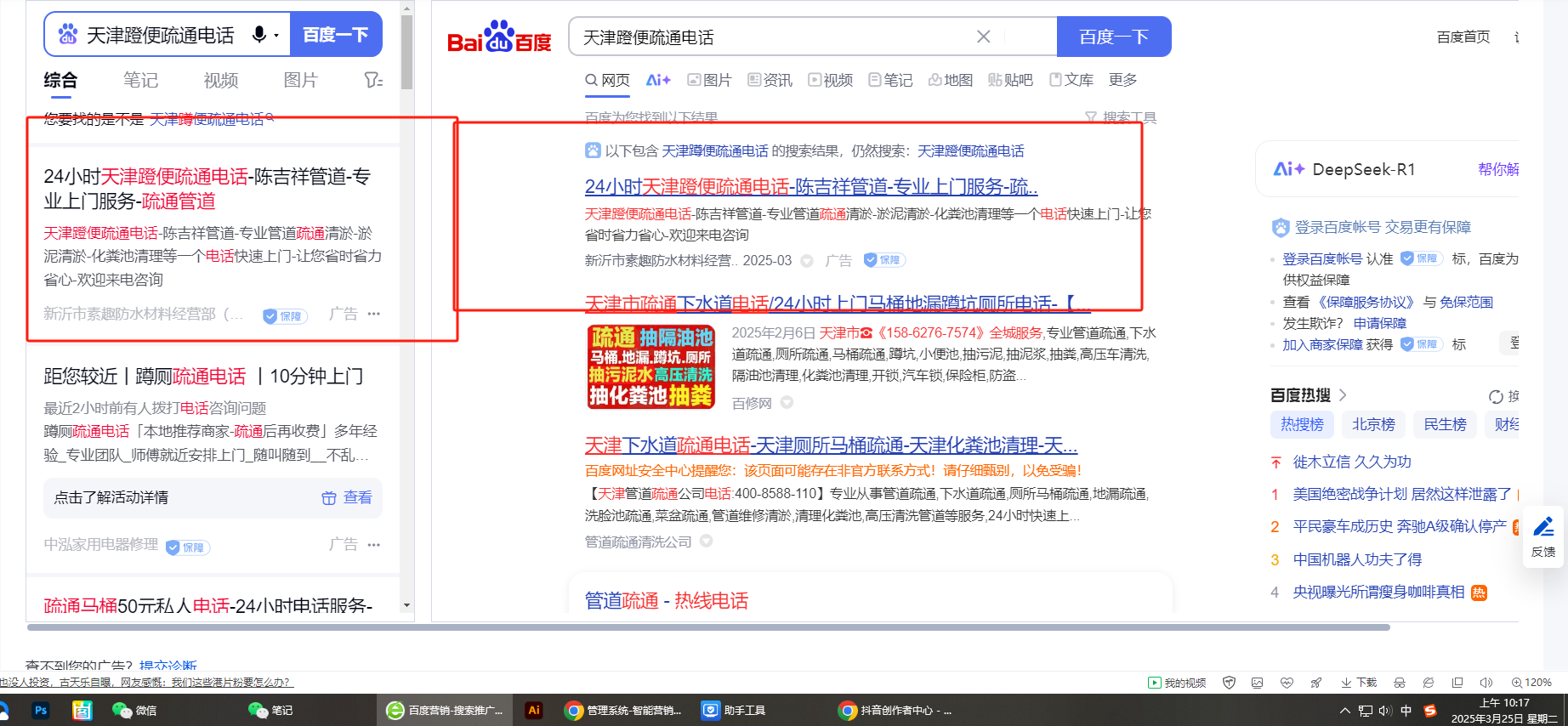Click the browser engine mode icon
This screenshot has width=1568, height=726.
1429,683
